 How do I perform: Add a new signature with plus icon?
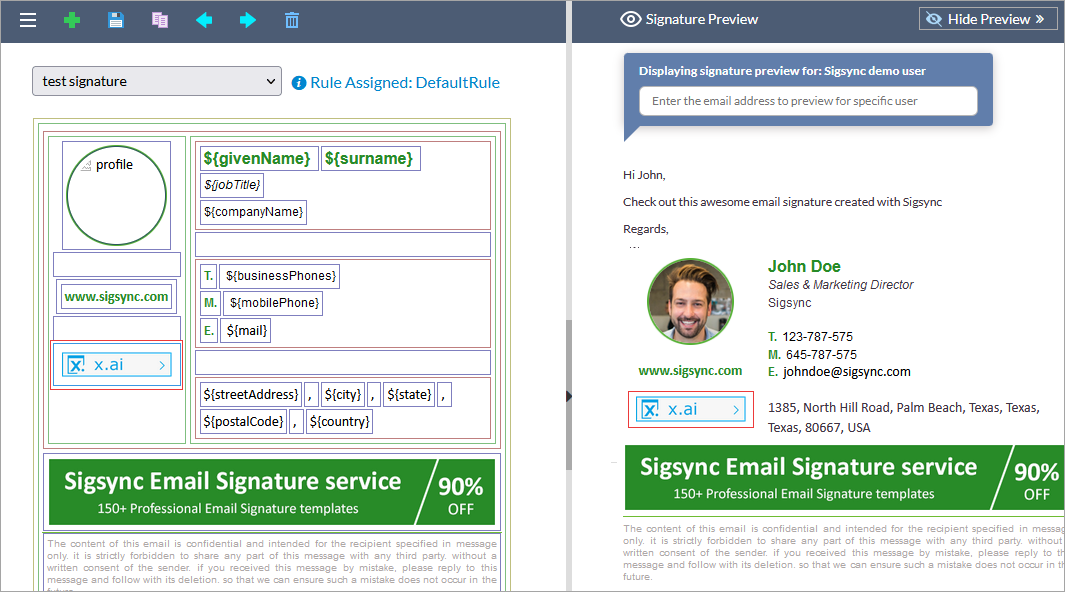(x=72, y=20)
